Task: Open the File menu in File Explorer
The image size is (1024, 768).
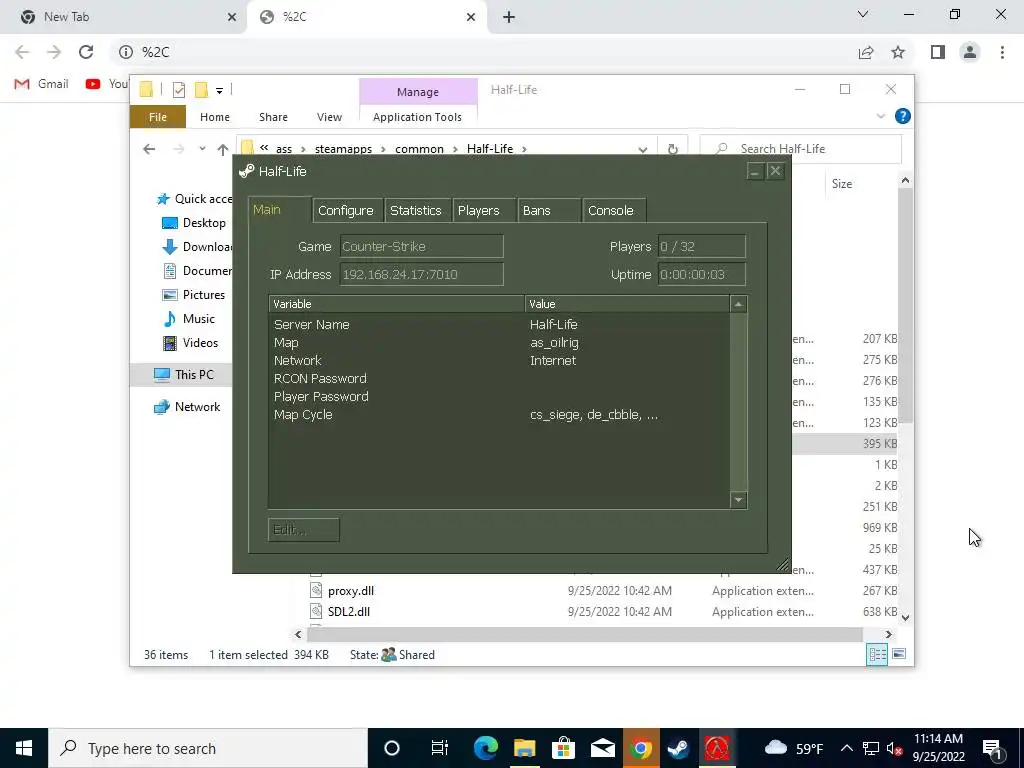Action: (x=158, y=117)
